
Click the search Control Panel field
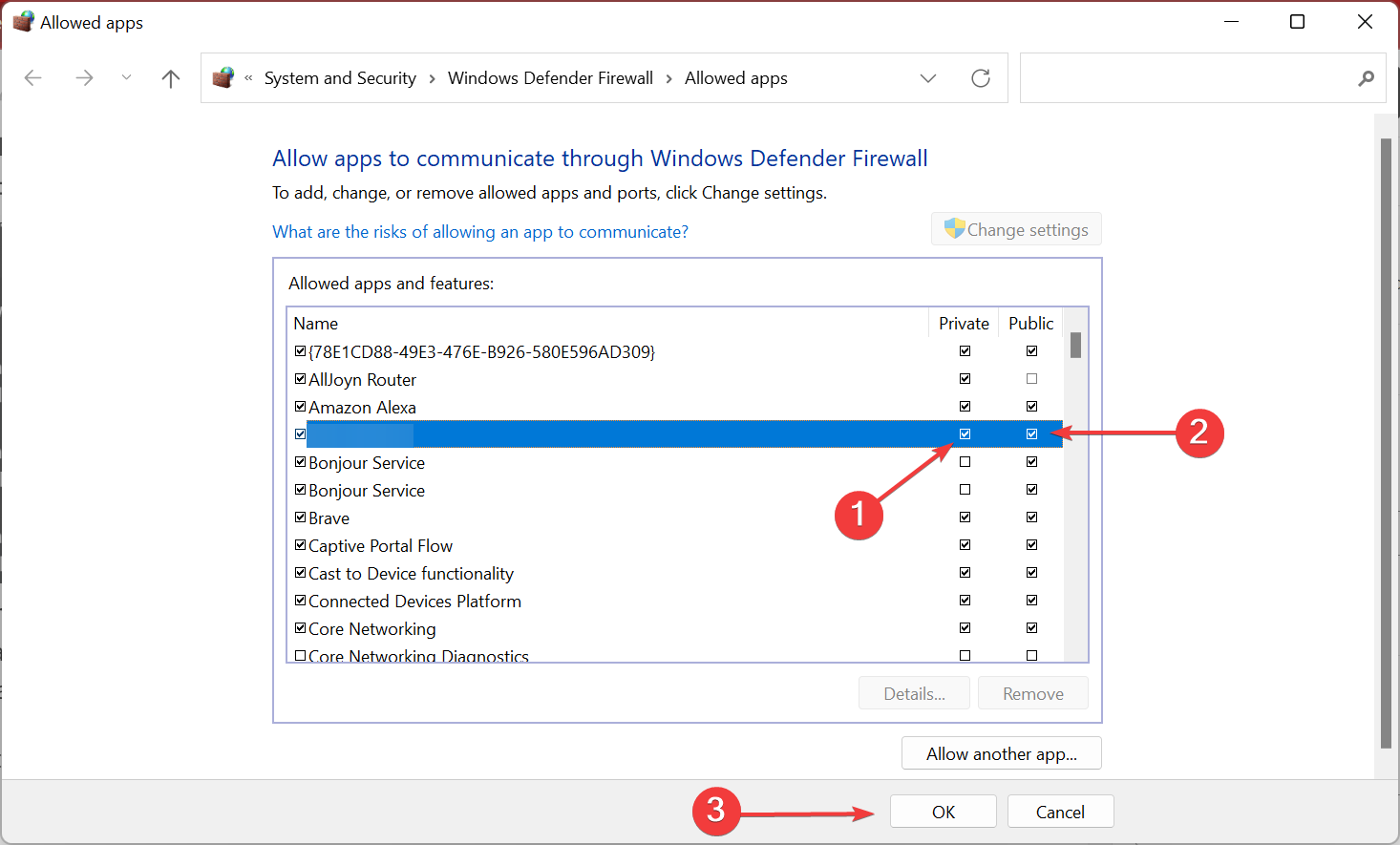click(1204, 78)
